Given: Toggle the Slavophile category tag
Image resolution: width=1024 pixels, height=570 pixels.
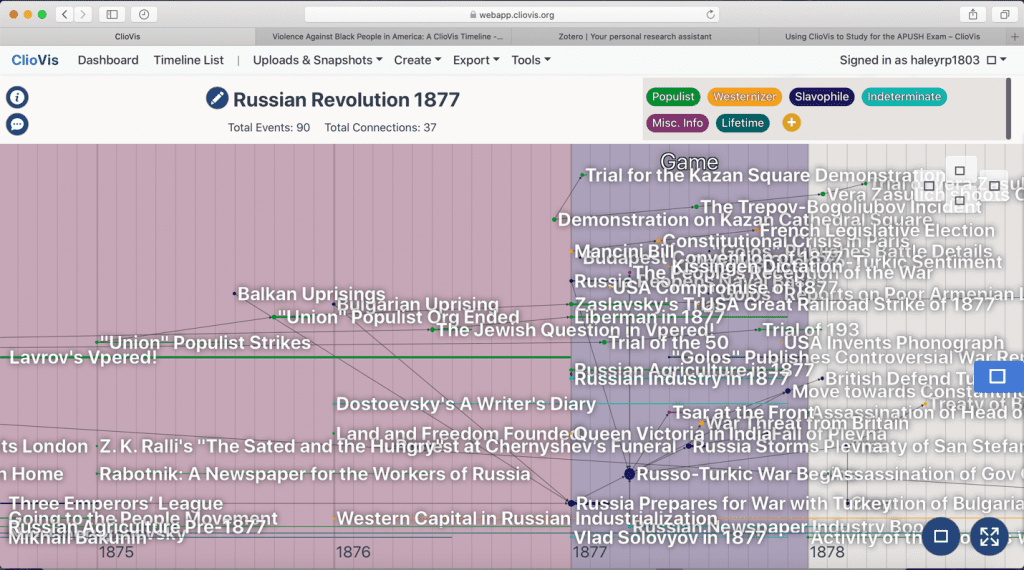Looking at the screenshot, I should click(822, 97).
